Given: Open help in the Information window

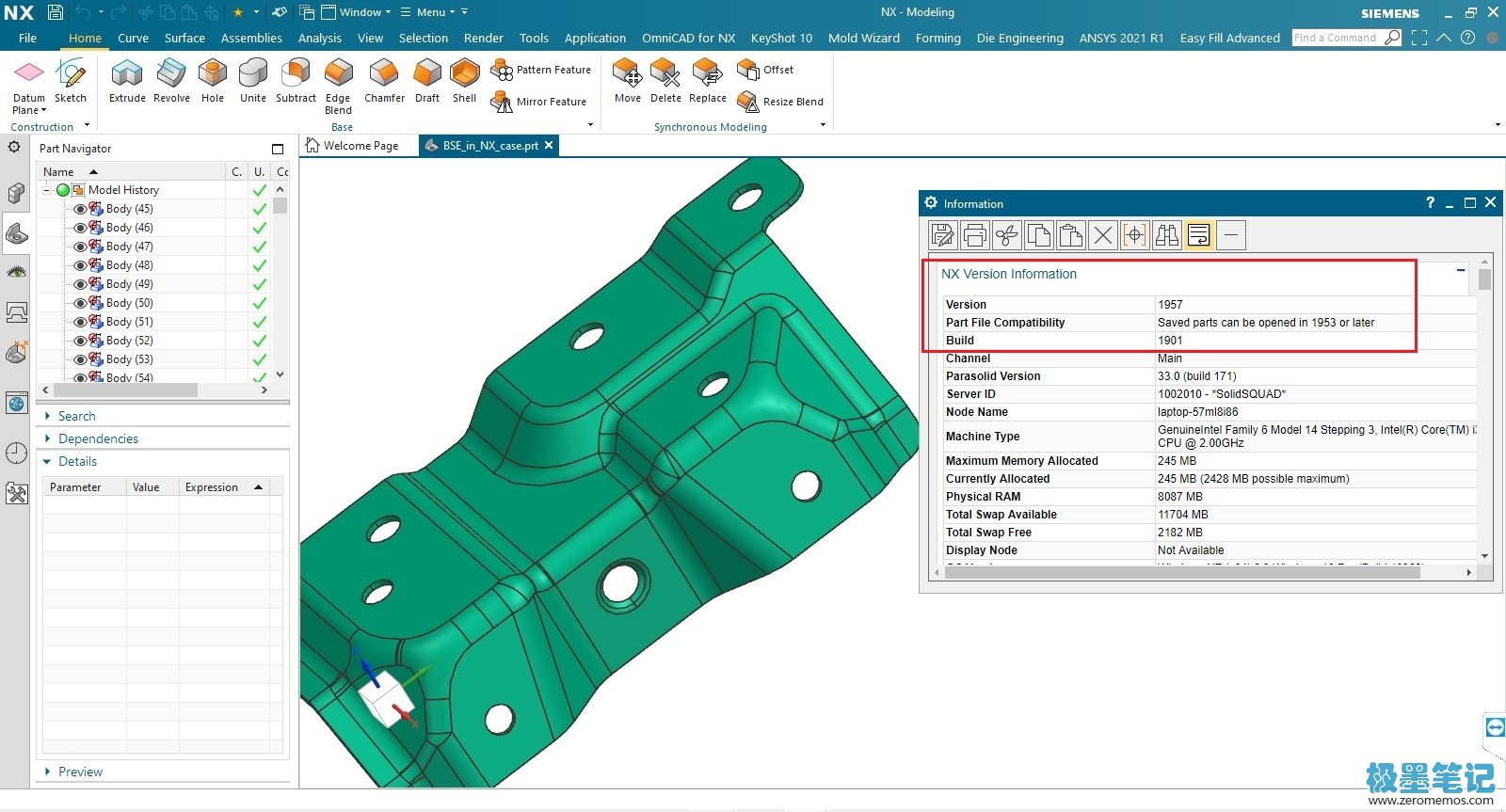Looking at the screenshot, I should click(x=1430, y=202).
